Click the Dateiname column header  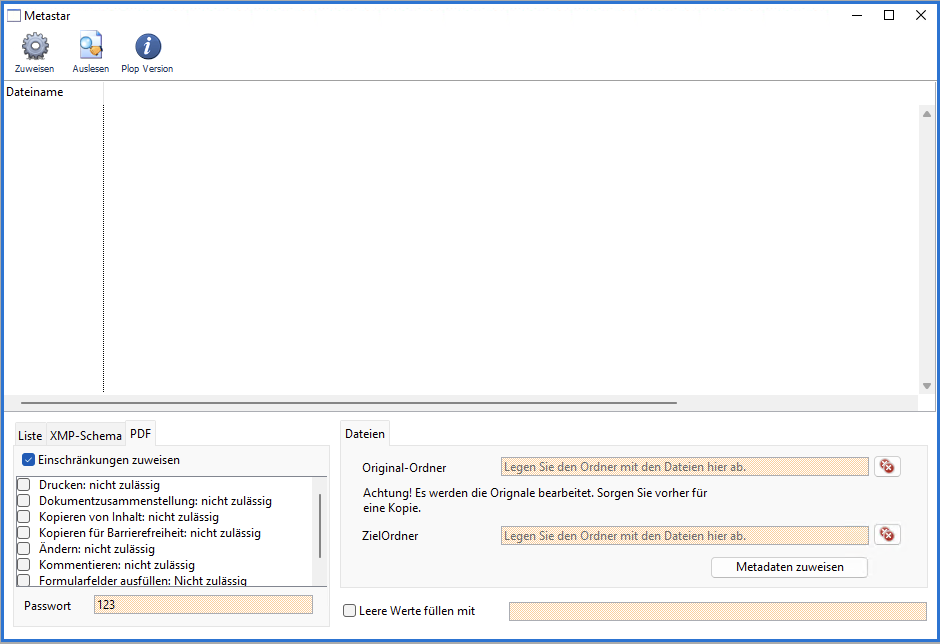click(52, 92)
